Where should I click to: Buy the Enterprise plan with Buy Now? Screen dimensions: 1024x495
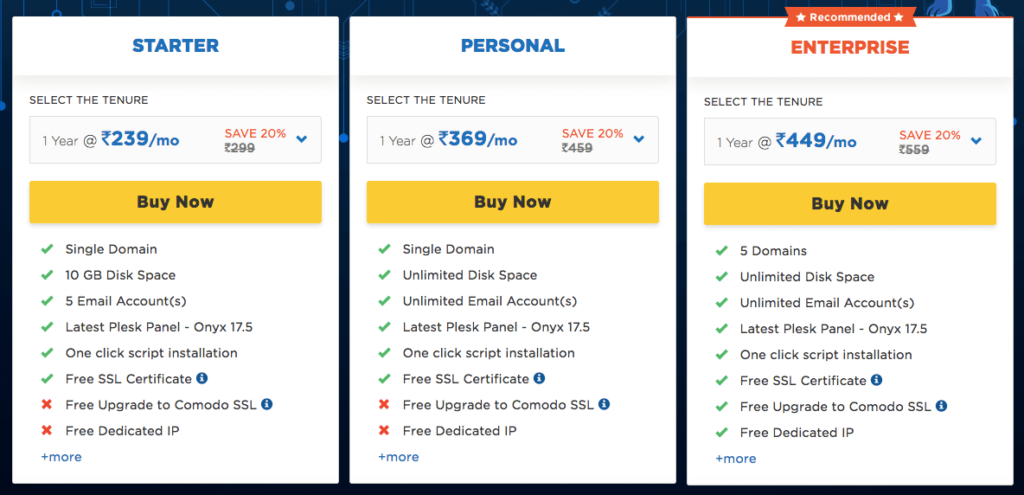tap(850, 204)
